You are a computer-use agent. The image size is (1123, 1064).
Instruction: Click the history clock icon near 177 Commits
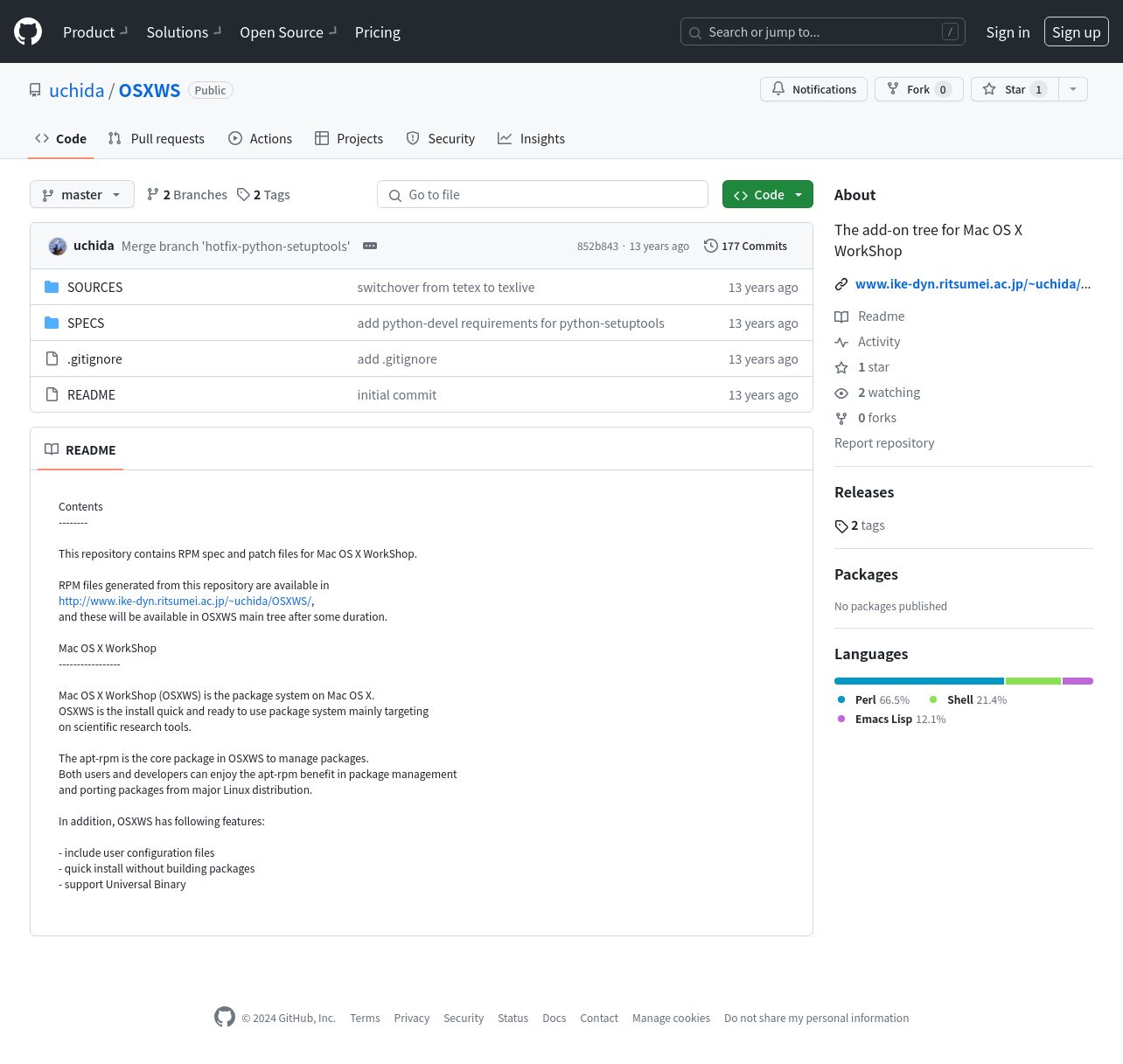click(711, 246)
